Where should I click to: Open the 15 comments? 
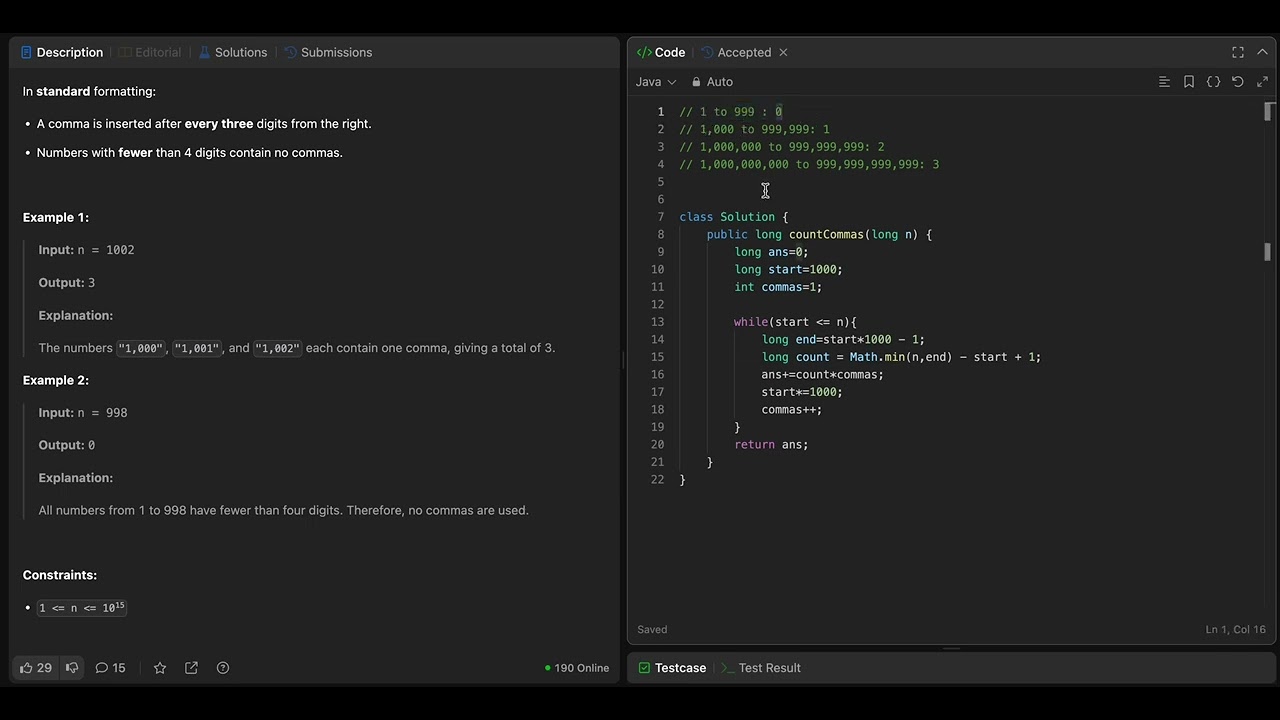tap(110, 668)
